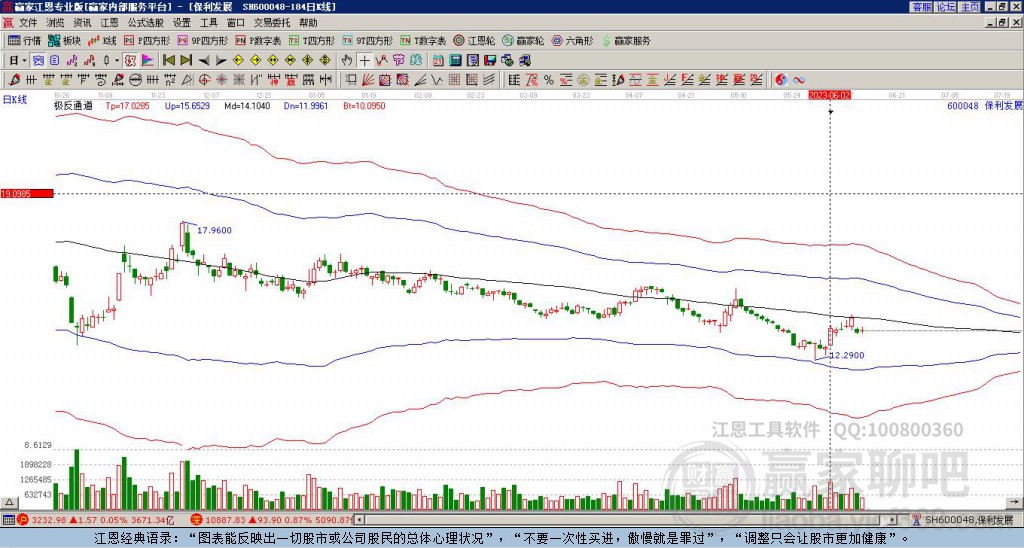Click the 日K线 label
1024x548 pixels.
(15, 99)
